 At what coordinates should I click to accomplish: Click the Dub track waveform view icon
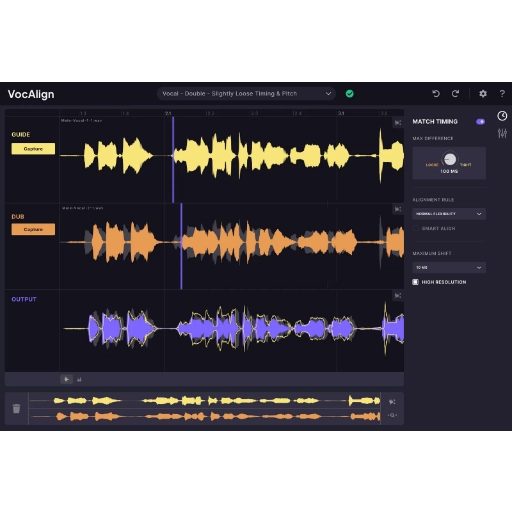[398, 209]
